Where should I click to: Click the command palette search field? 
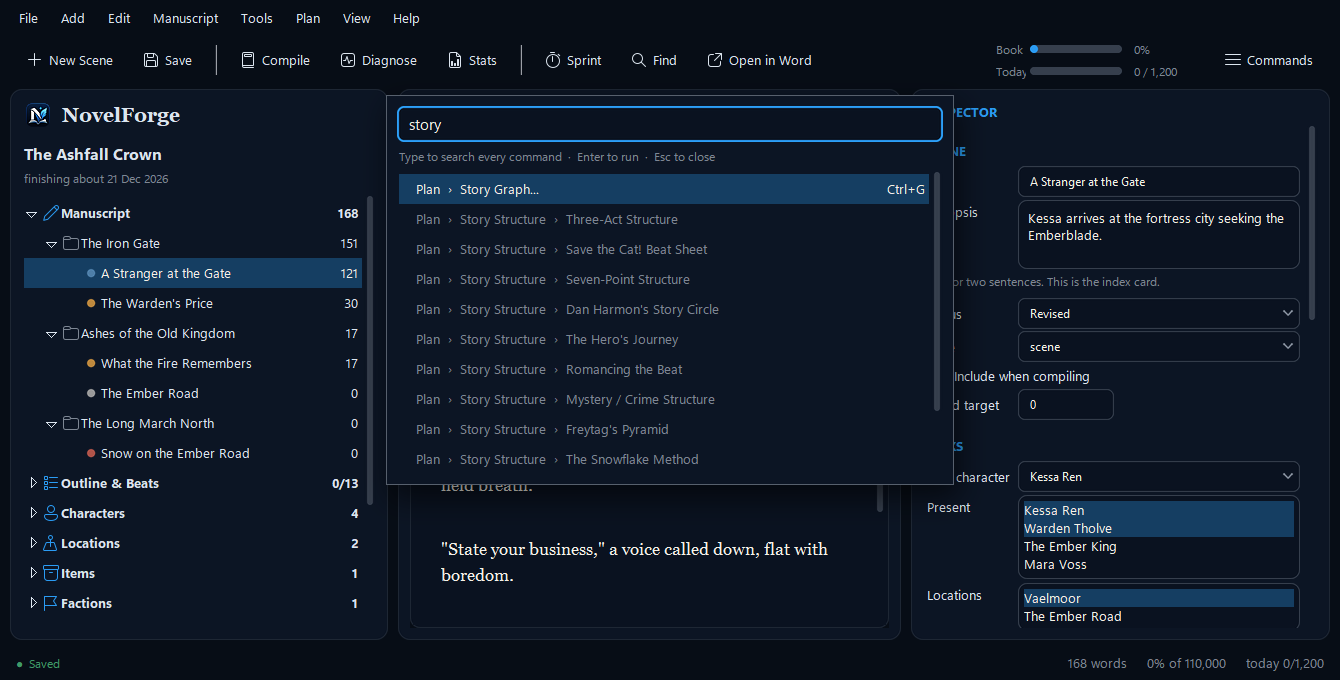pyautogui.click(x=670, y=125)
